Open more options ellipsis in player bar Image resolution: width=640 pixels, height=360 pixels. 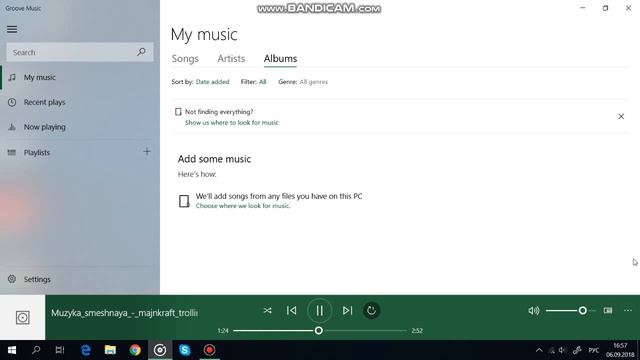click(x=628, y=311)
